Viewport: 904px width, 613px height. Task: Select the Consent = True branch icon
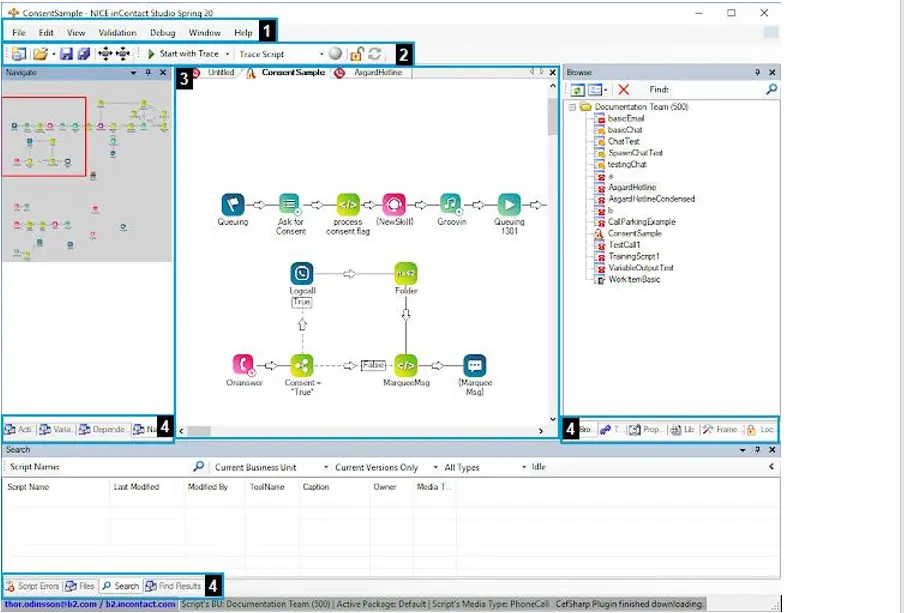coord(302,366)
